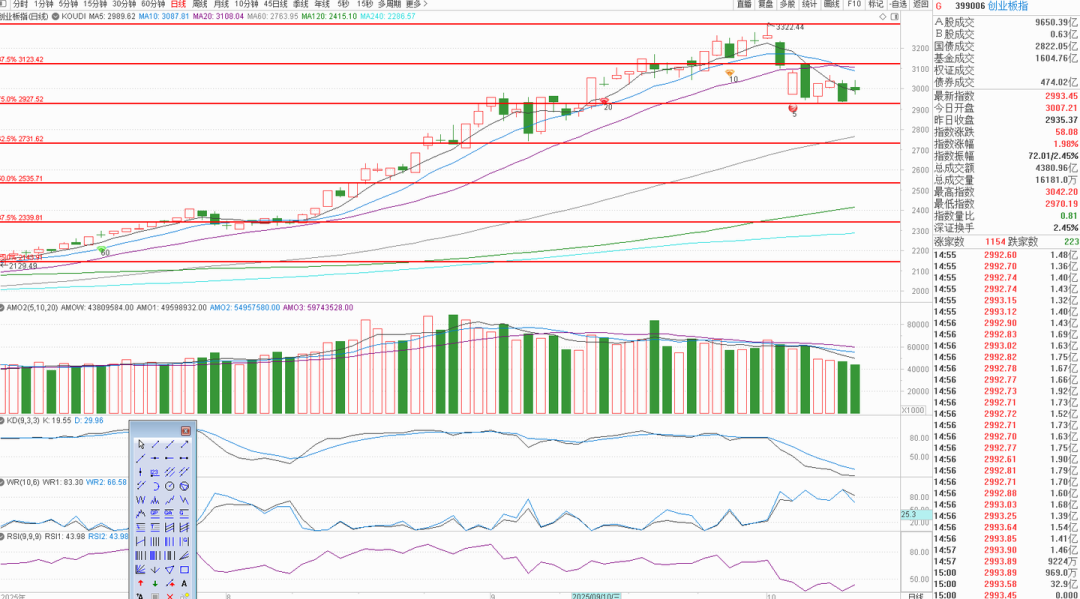Viewport: 1080px width, 599px height.
Task: Pick the down-pointing arrow tool in palette
Action: click(x=155, y=569)
